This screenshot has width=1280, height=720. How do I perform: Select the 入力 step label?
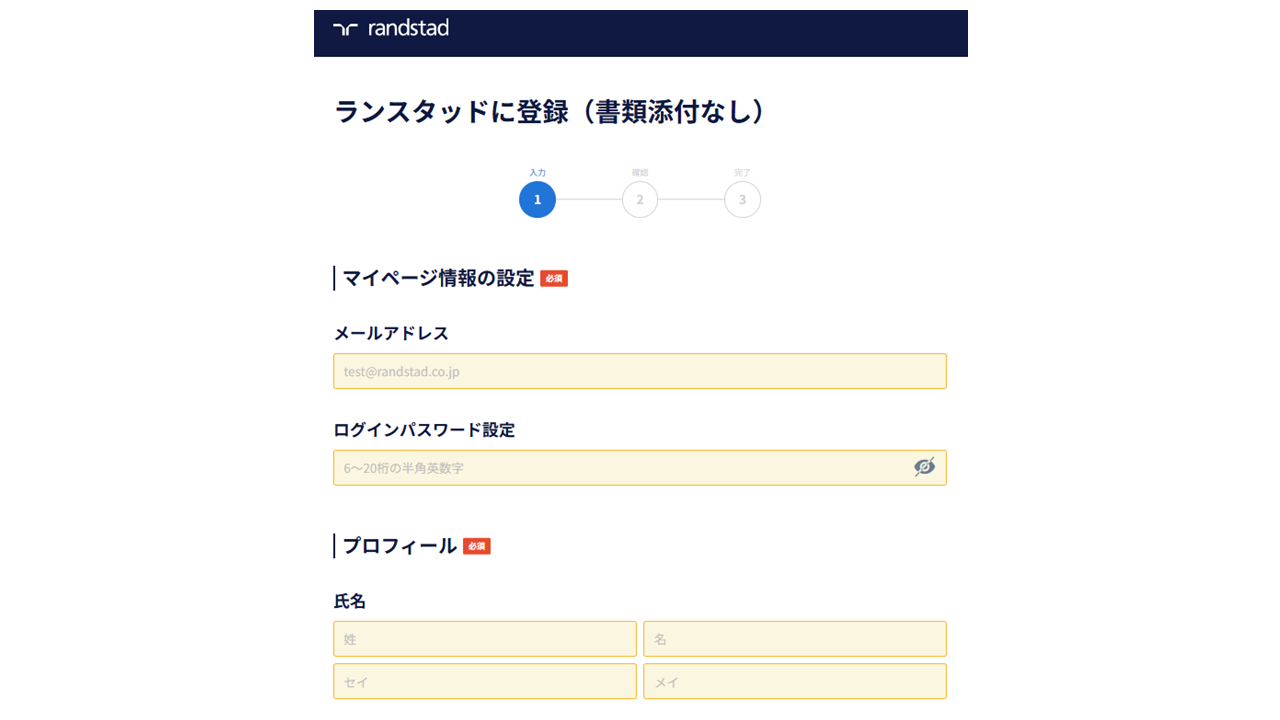click(x=537, y=171)
